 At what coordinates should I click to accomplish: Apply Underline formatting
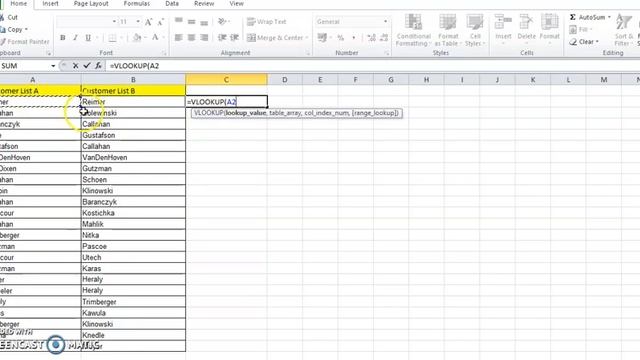tap(88, 38)
